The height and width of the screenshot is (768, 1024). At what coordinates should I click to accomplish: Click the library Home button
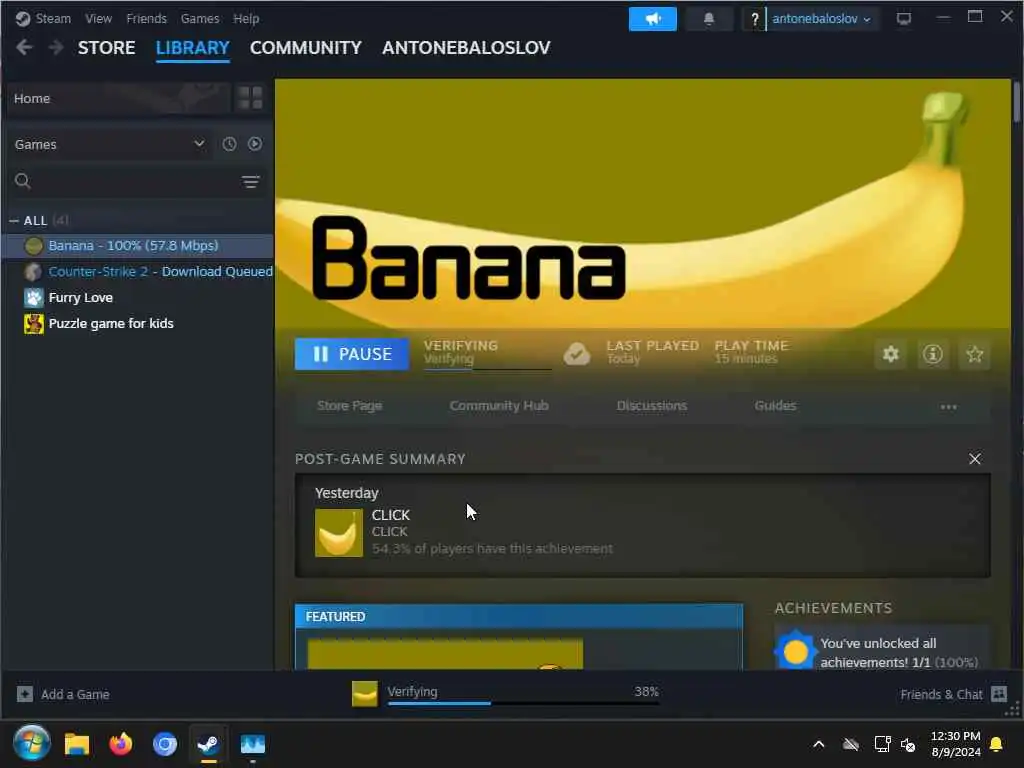tap(118, 99)
